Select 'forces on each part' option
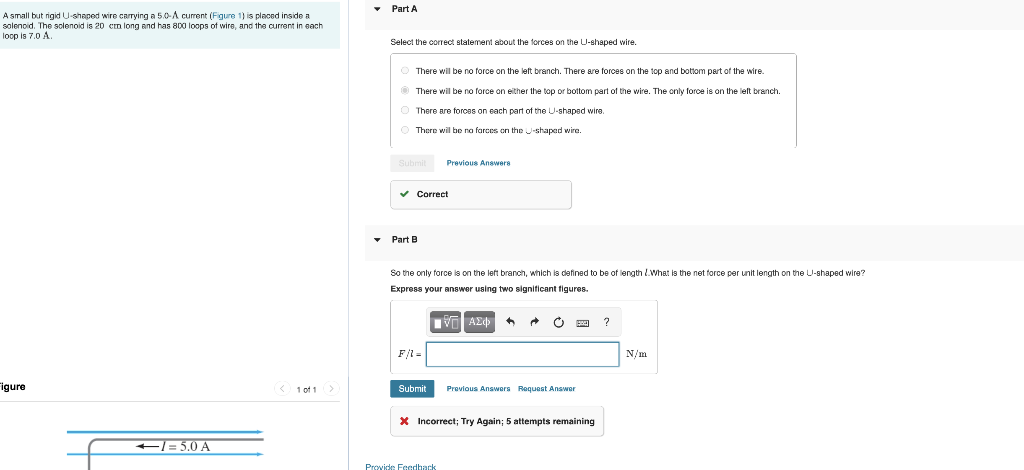The height and width of the screenshot is (470, 1024). (405, 110)
